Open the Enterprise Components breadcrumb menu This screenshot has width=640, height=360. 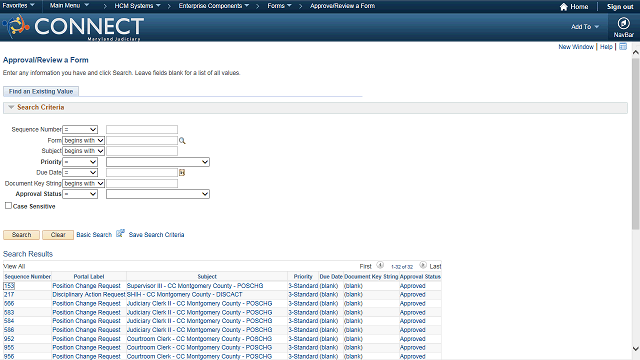coord(213,6)
